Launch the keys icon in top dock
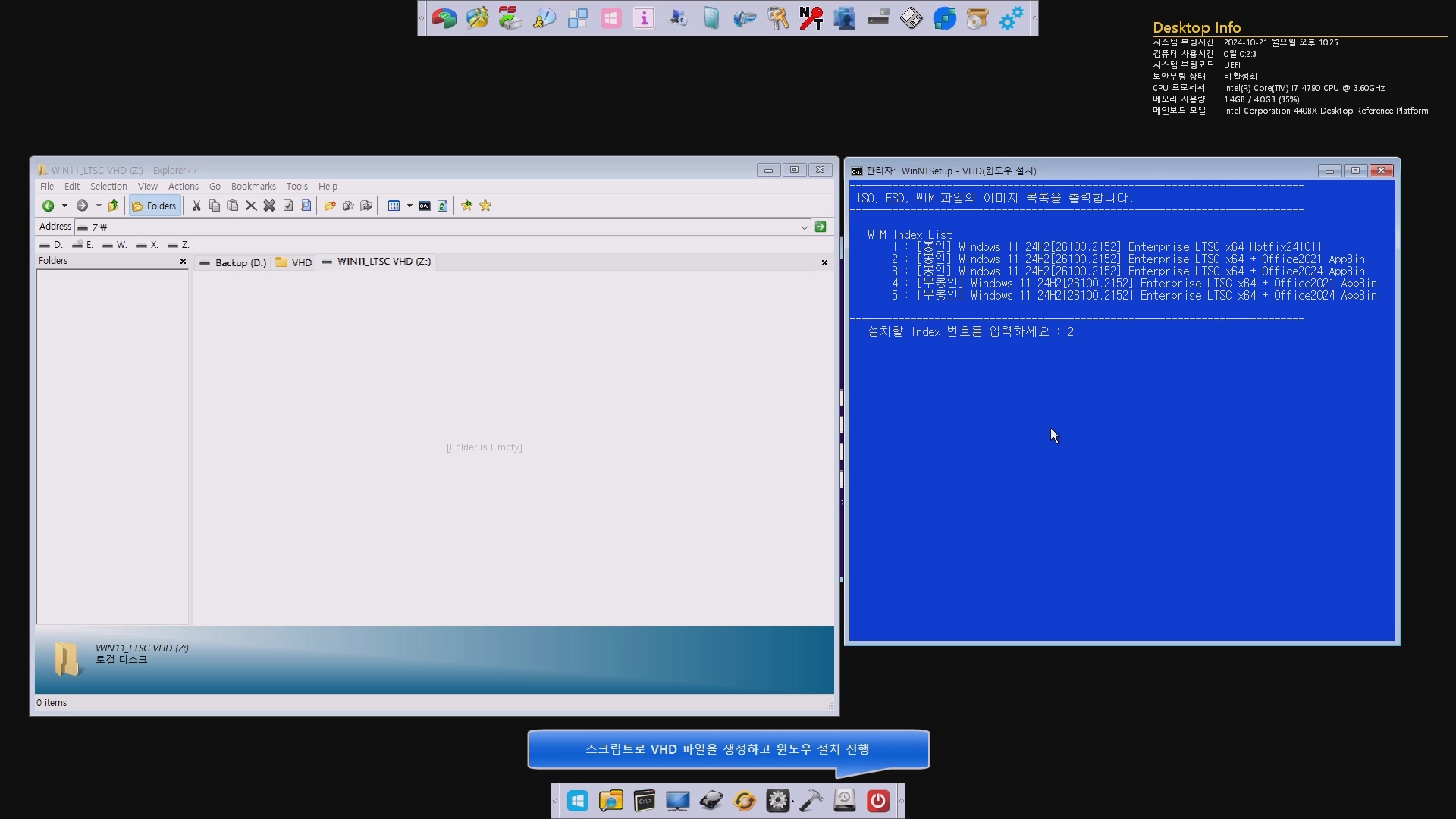Viewport: 1456px width, 819px height. coord(777,18)
